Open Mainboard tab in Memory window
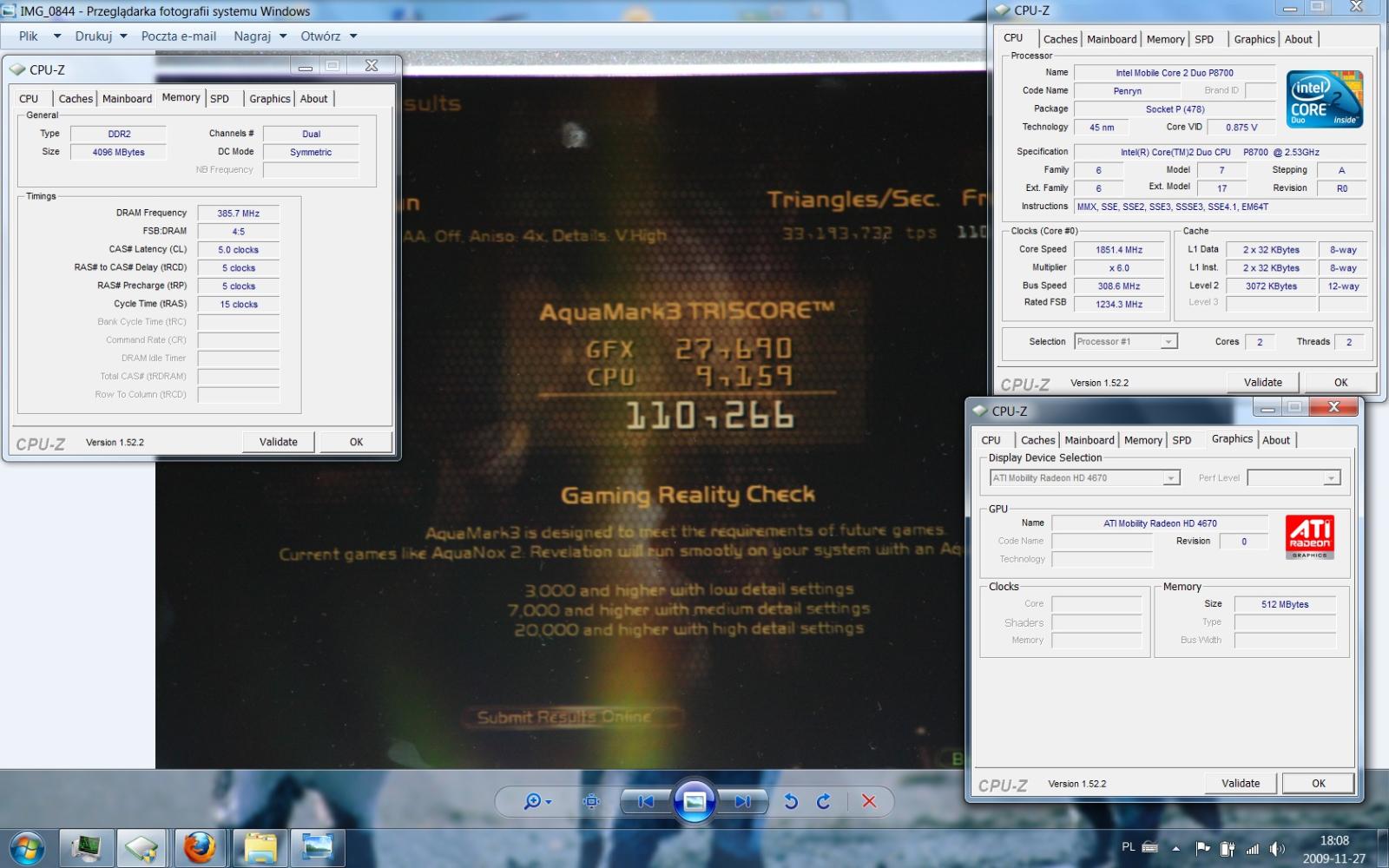 [127, 99]
